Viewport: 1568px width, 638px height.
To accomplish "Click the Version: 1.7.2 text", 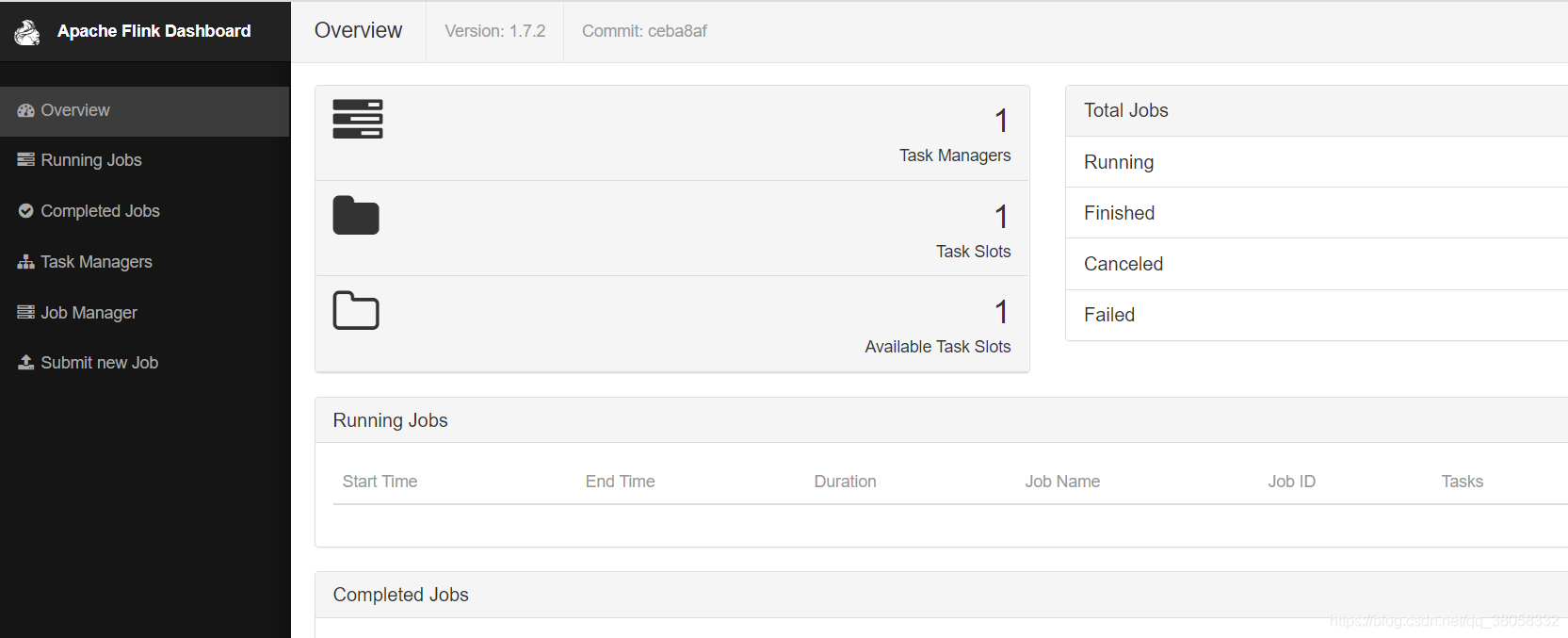I will tap(495, 31).
